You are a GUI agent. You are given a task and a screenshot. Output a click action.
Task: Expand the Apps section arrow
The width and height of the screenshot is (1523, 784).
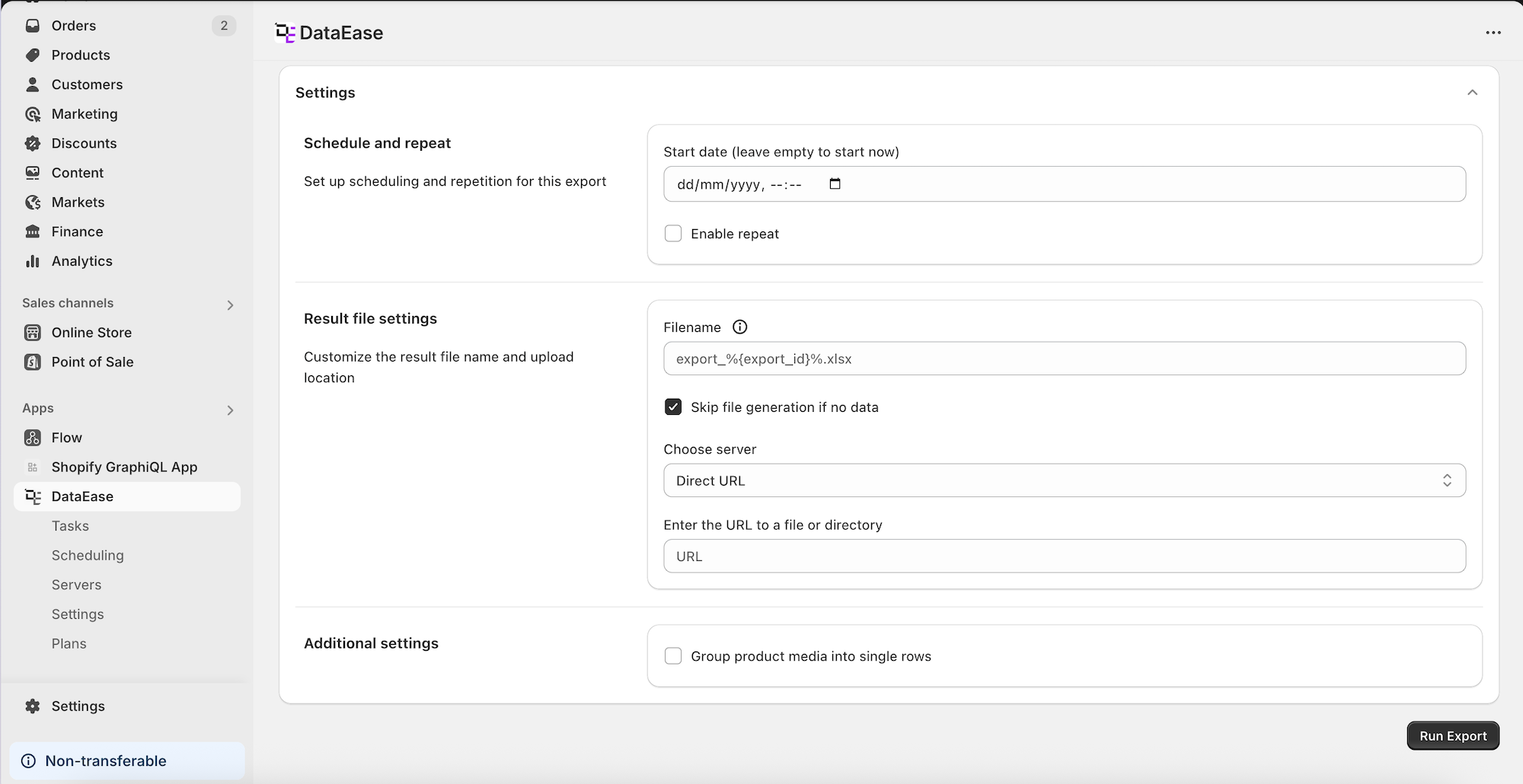click(x=230, y=410)
